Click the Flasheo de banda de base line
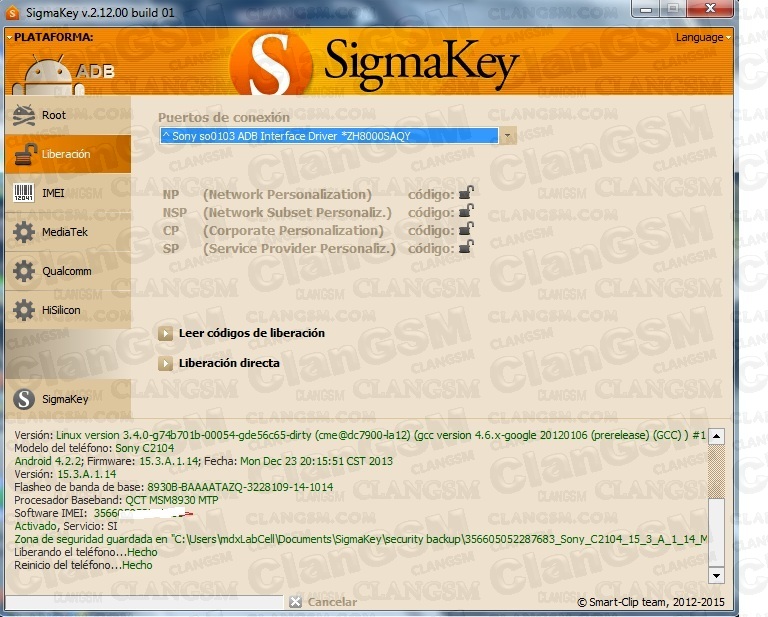The width and height of the screenshot is (768, 617). point(173,487)
